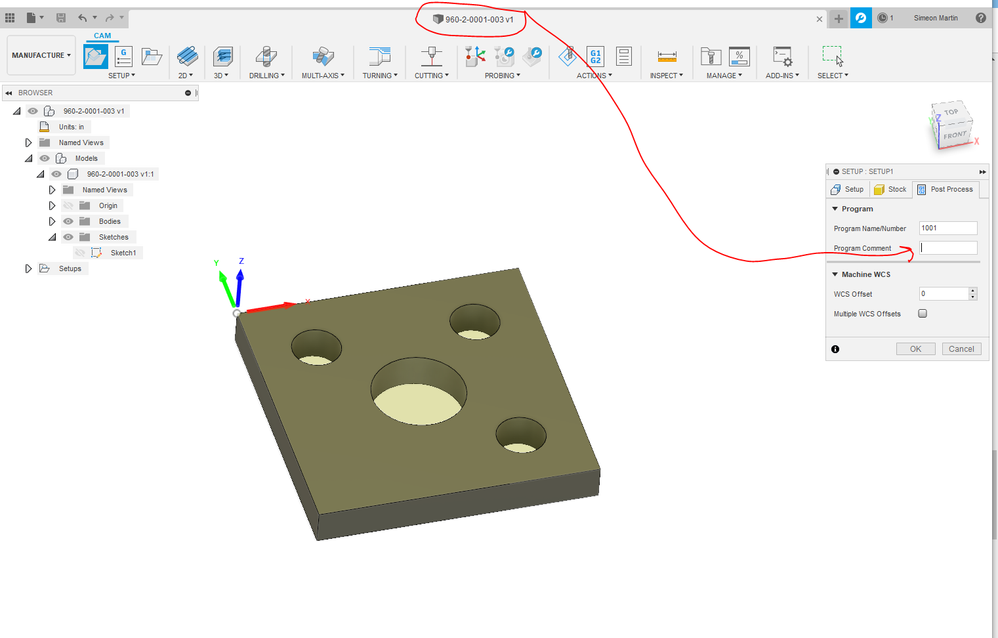Open the INSPECT dropdown menu
Image resolution: width=998 pixels, height=638 pixels.
[666, 75]
